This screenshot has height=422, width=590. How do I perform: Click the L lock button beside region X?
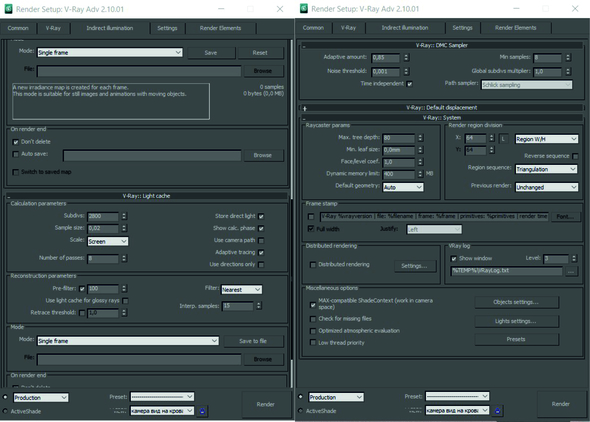pyautogui.click(x=503, y=139)
